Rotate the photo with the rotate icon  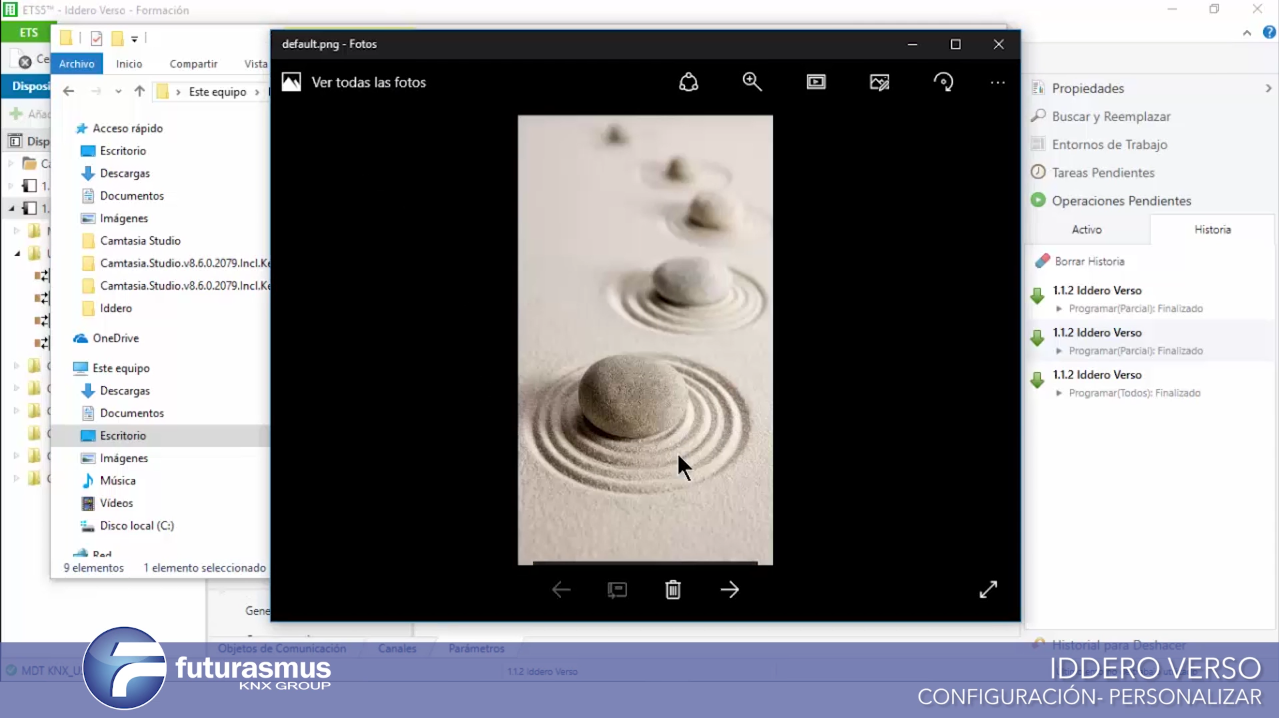coord(943,82)
